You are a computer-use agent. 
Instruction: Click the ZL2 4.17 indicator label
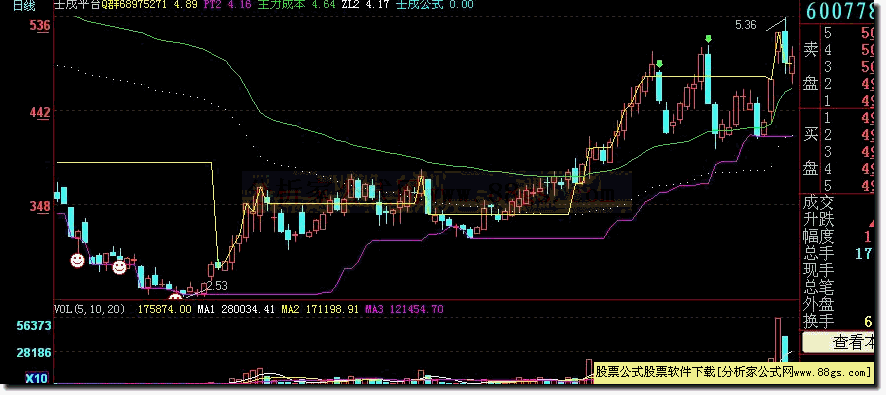tap(367, 5)
